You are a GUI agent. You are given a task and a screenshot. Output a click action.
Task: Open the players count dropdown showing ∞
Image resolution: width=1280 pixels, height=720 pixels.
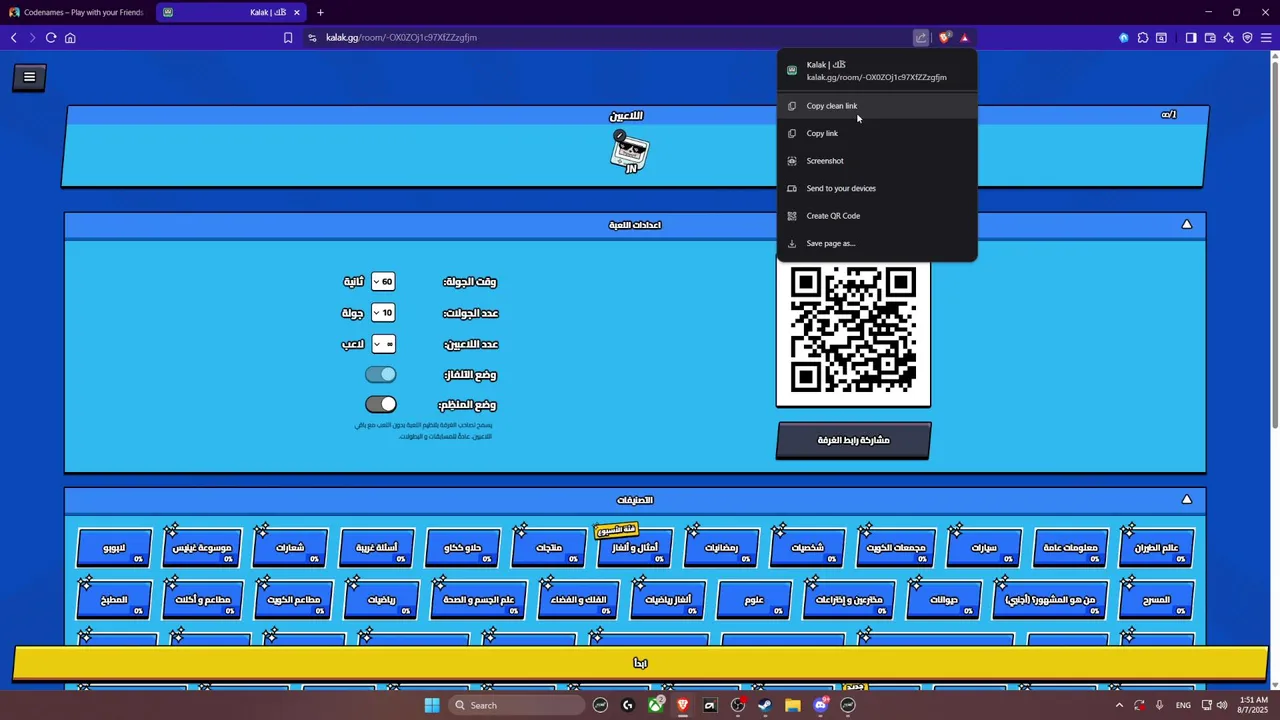383,344
